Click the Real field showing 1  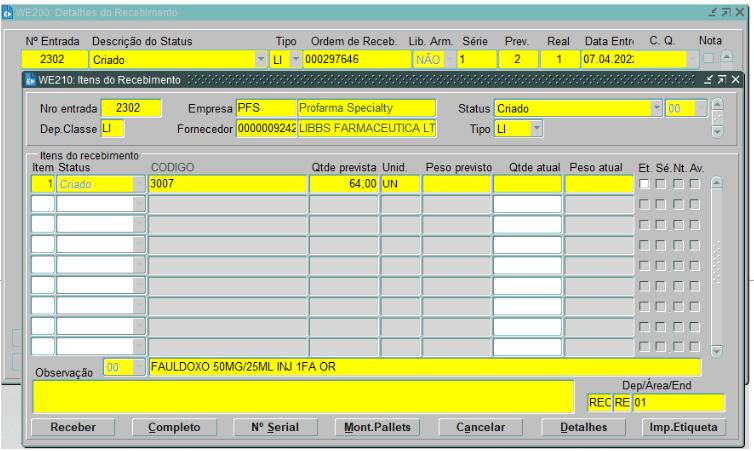559,60
